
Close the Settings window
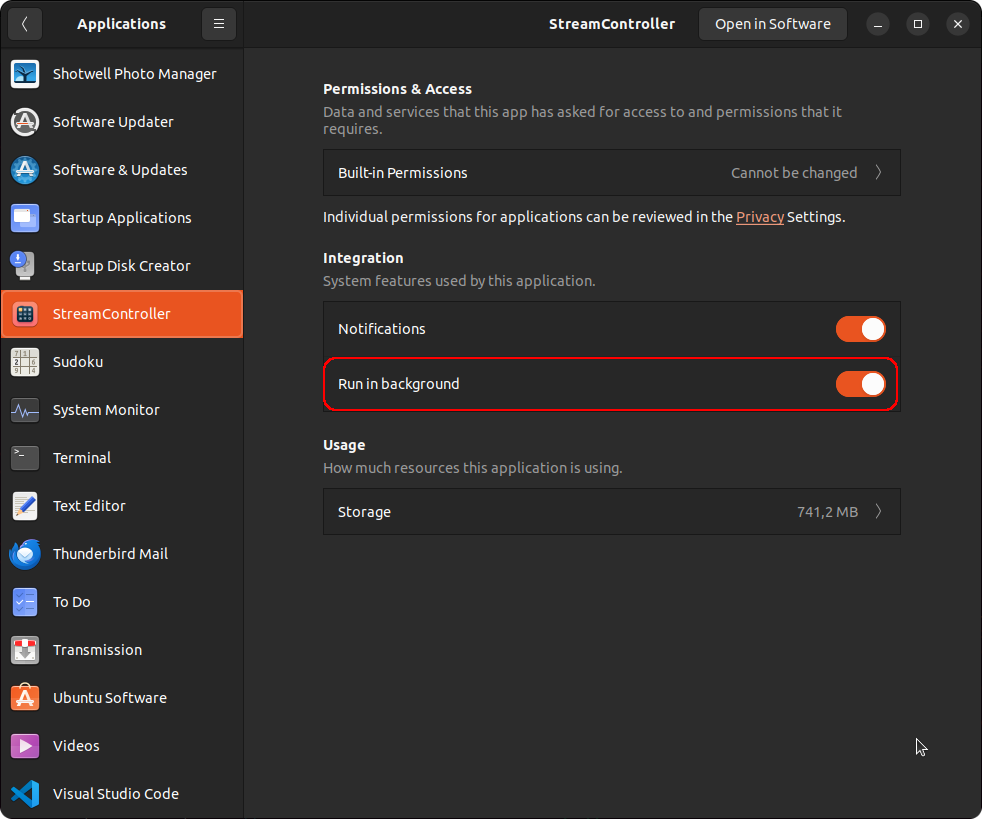click(958, 24)
